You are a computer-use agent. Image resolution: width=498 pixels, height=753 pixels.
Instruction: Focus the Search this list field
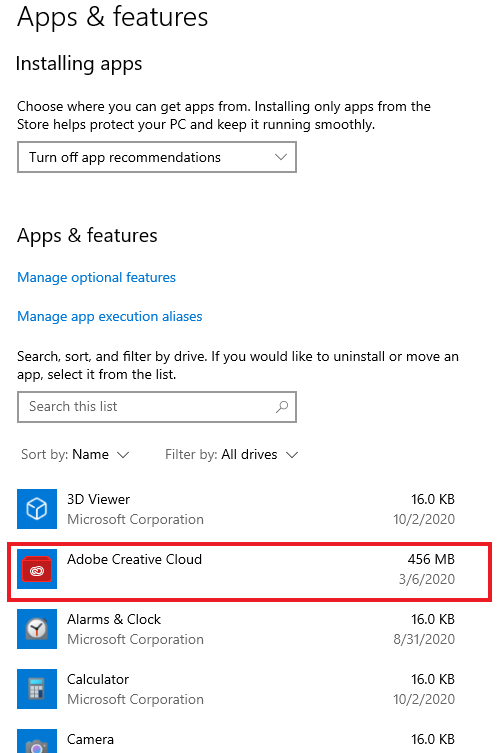pyautogui.click(x=157, y=407)
